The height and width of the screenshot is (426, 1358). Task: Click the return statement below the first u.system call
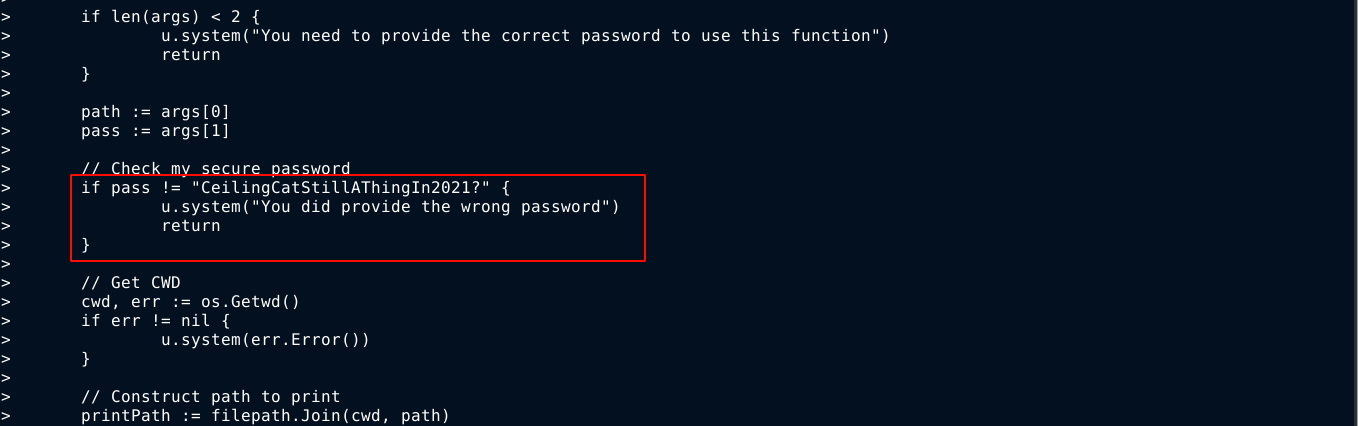tap(190, 55)
